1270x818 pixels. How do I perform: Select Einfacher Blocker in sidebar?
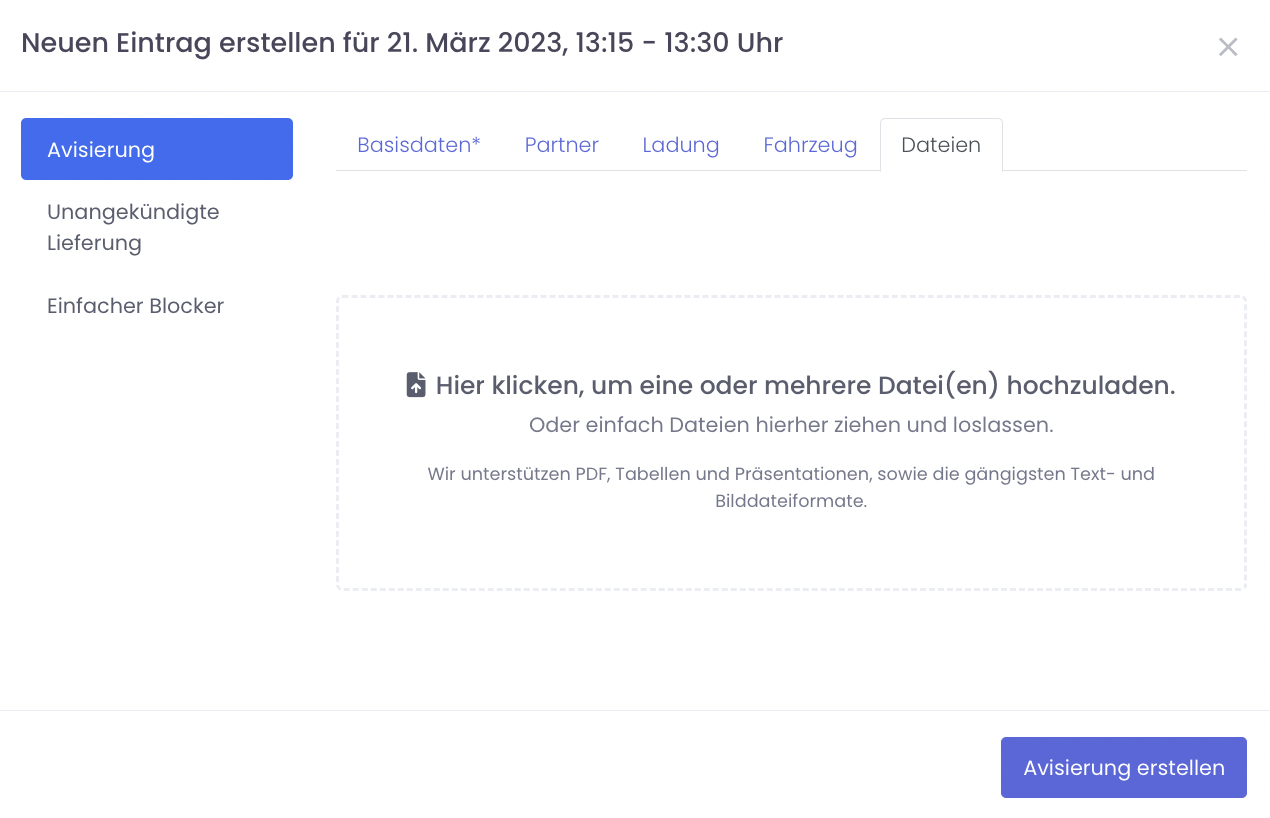[135, 306]
